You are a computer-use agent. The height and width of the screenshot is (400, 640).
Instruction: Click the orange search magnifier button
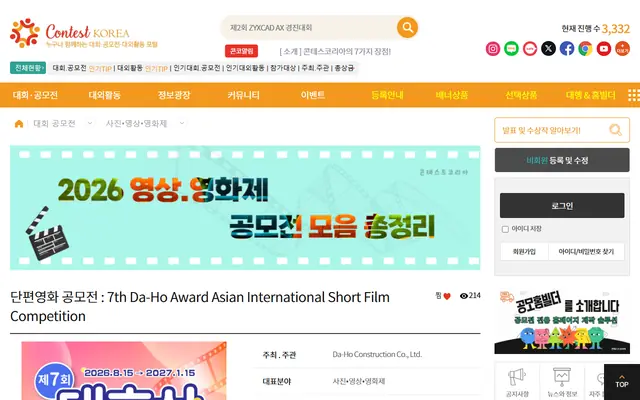pyautogui.click(x=407, y=27)
